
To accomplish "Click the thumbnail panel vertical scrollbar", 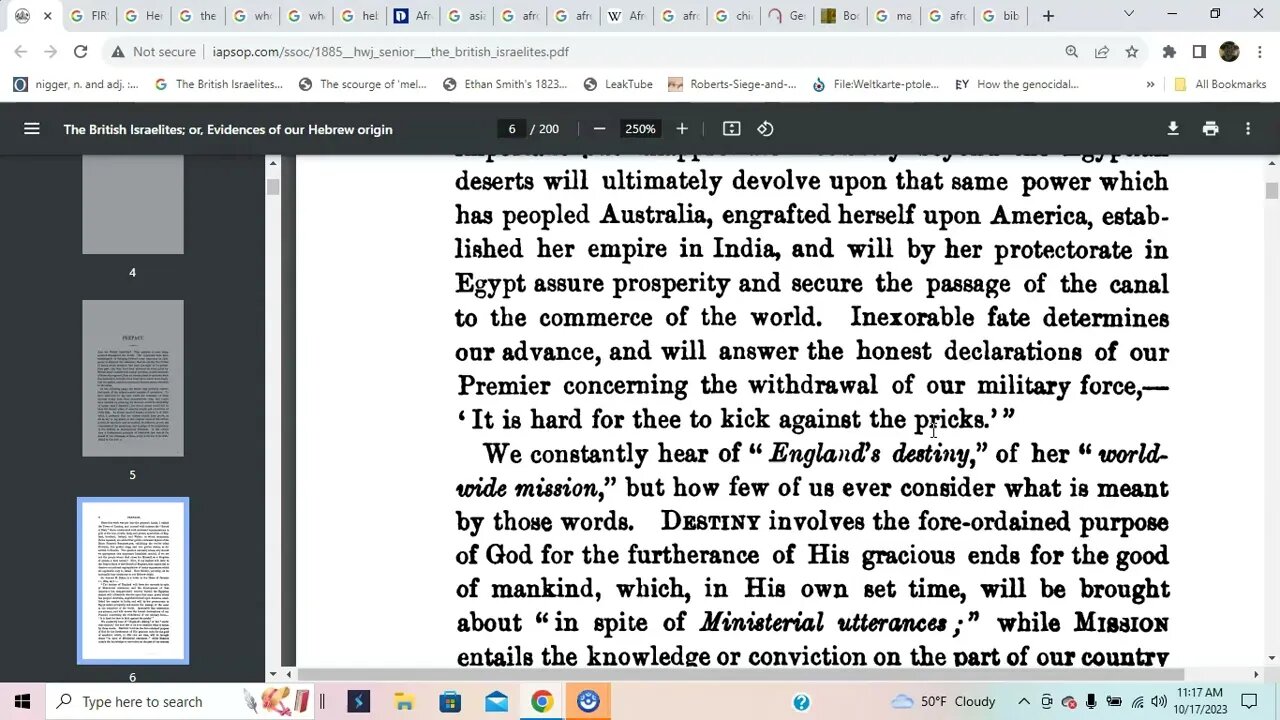I will pyautogui.click(x=272, y=187).
